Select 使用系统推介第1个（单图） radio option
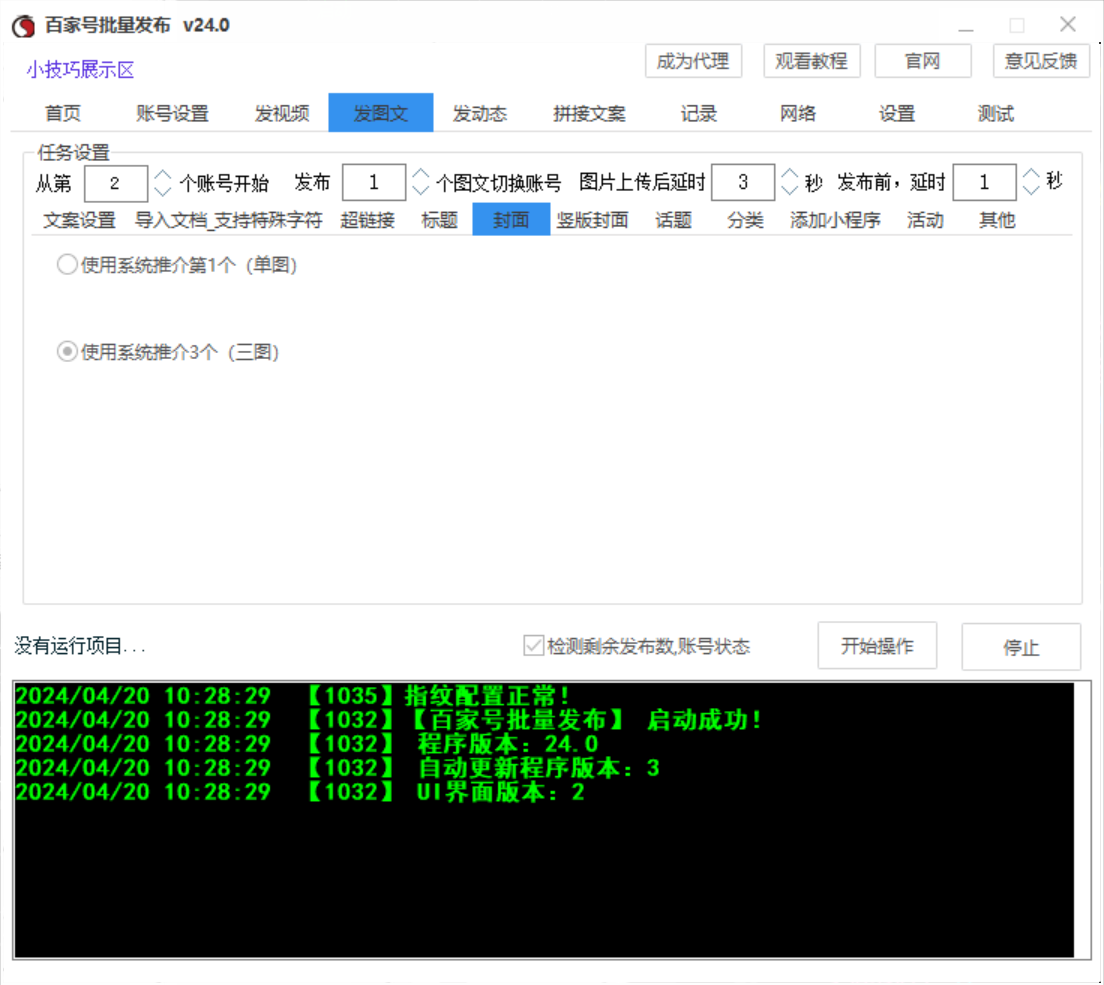This screenshot has height=985, width=1104. [x=177, y=265]
